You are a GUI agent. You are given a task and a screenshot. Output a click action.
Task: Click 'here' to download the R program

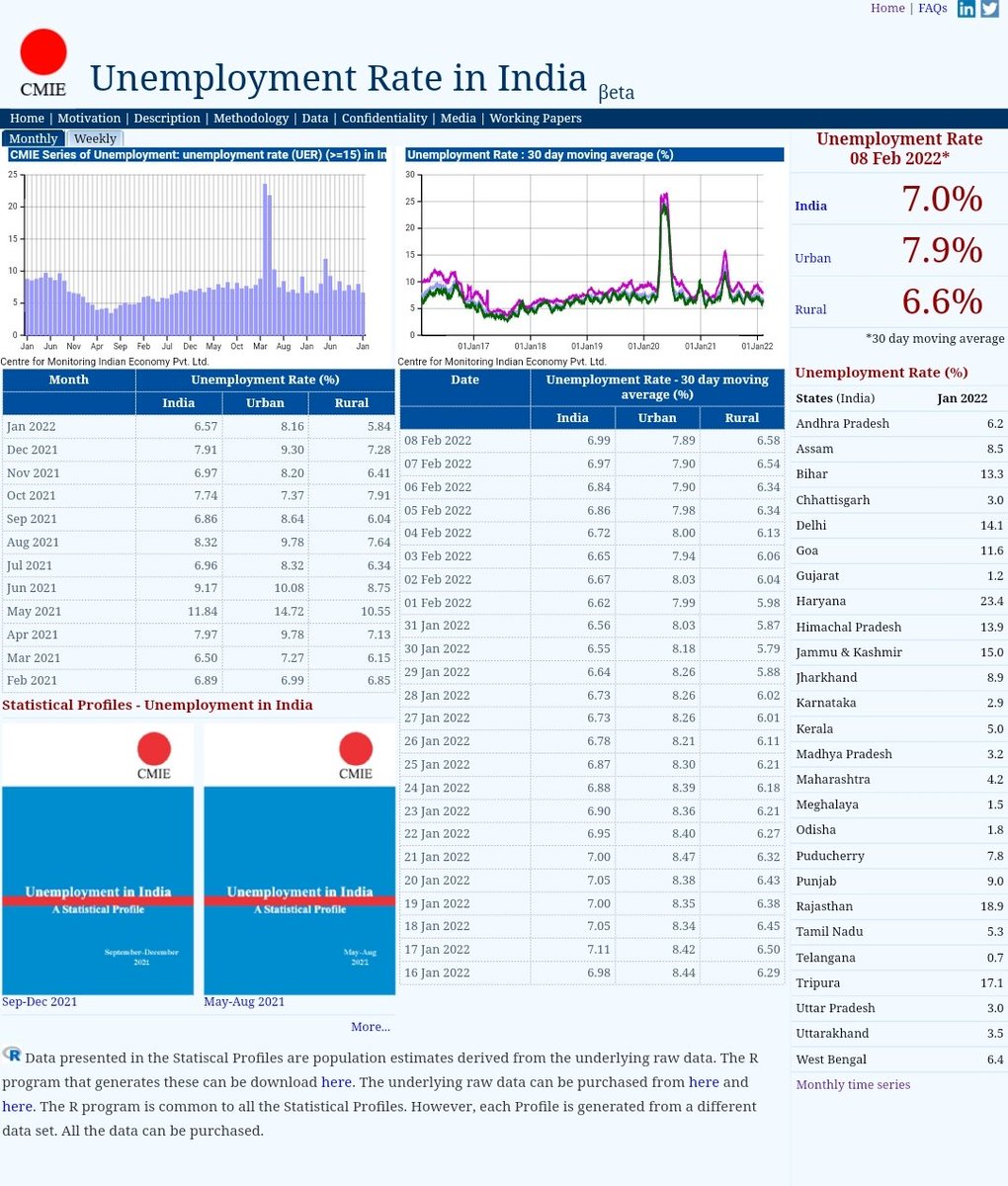(x=336, y=1082)
